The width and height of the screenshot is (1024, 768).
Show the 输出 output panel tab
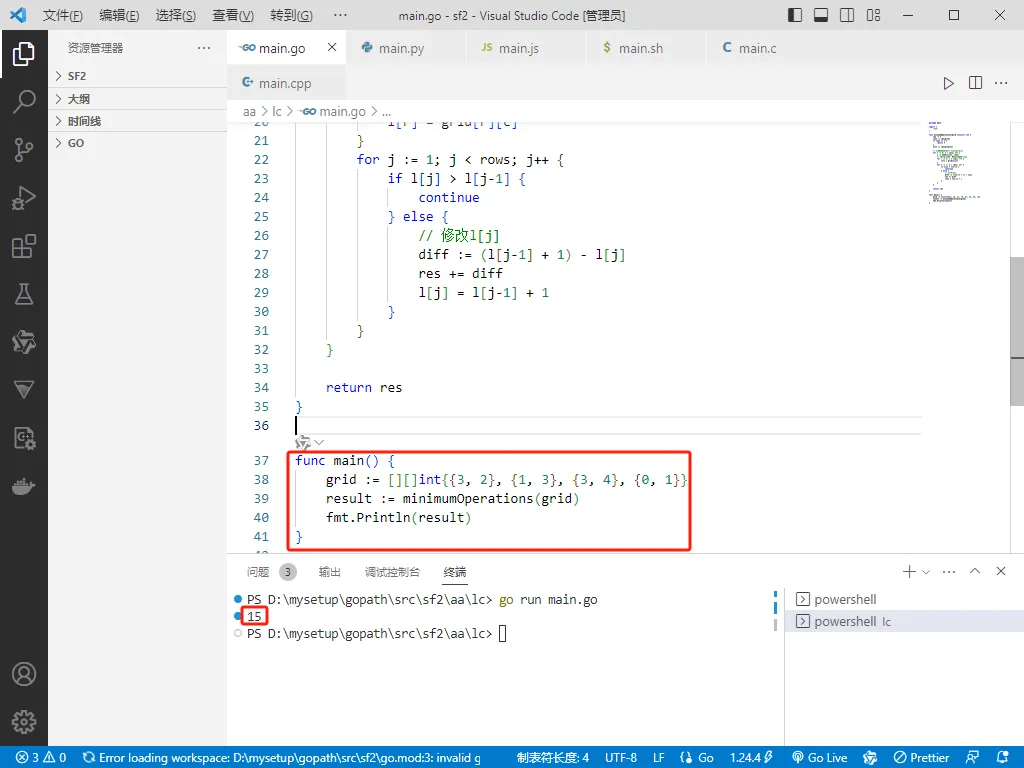pos(330,572)
